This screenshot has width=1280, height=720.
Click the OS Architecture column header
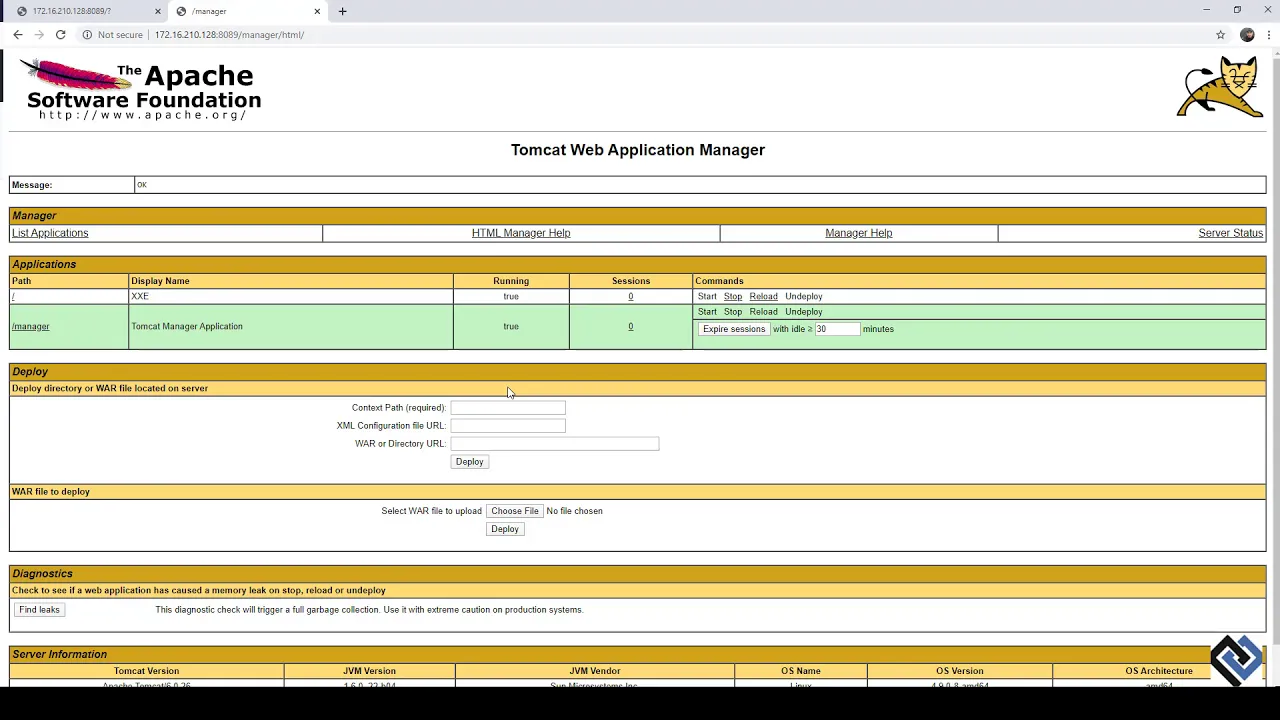click(1159, 671)
